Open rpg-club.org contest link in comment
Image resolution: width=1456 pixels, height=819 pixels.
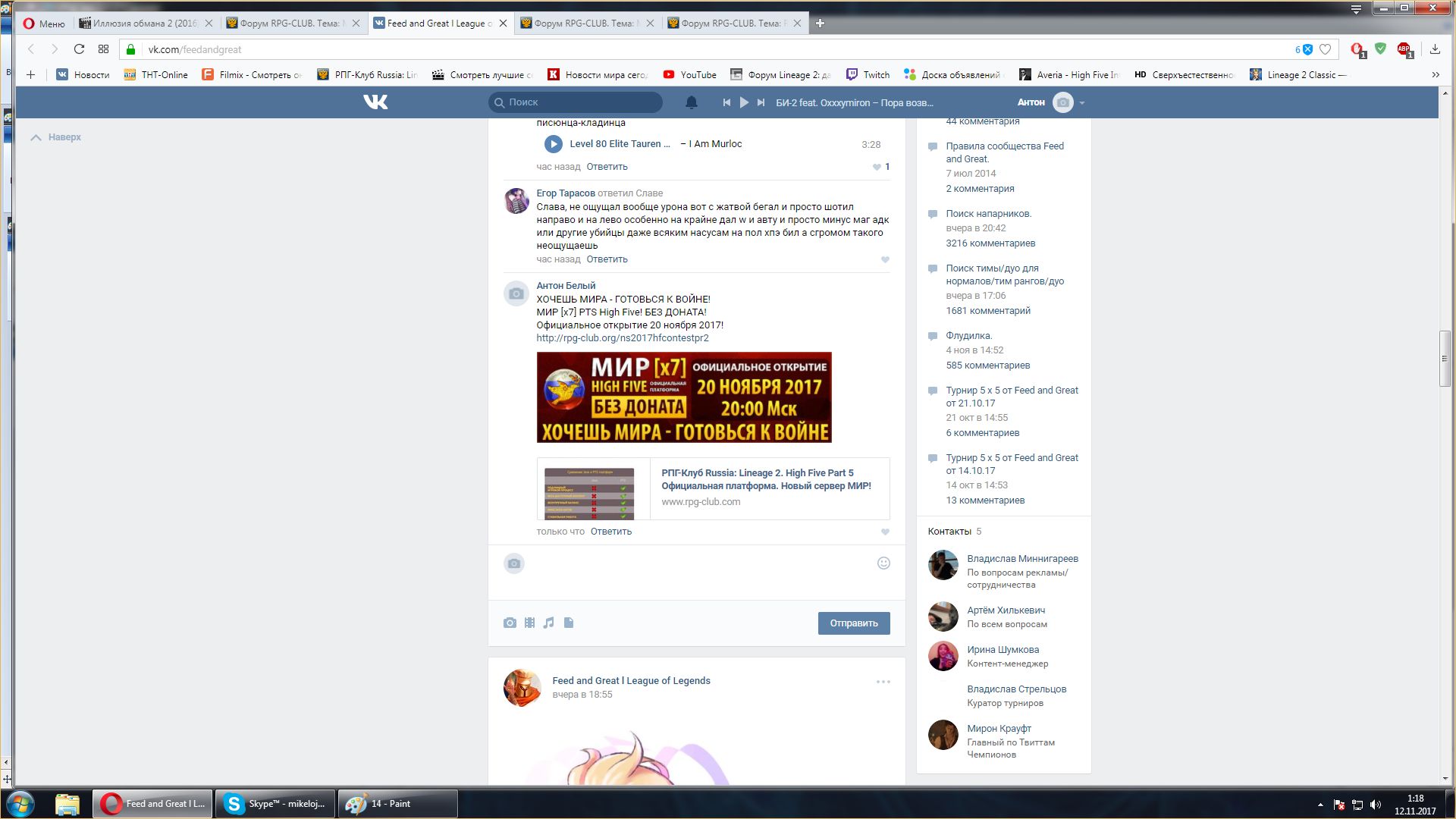tap(623, 338)
